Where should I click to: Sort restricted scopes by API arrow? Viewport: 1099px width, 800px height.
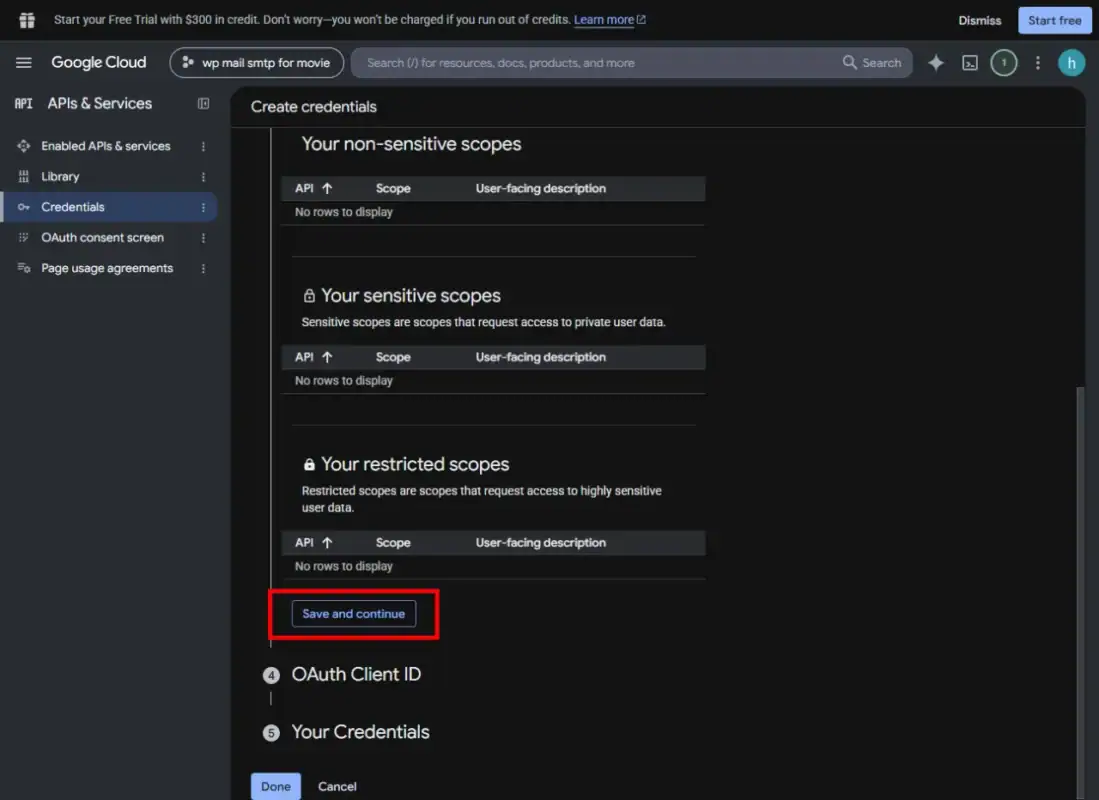(327, 543)
